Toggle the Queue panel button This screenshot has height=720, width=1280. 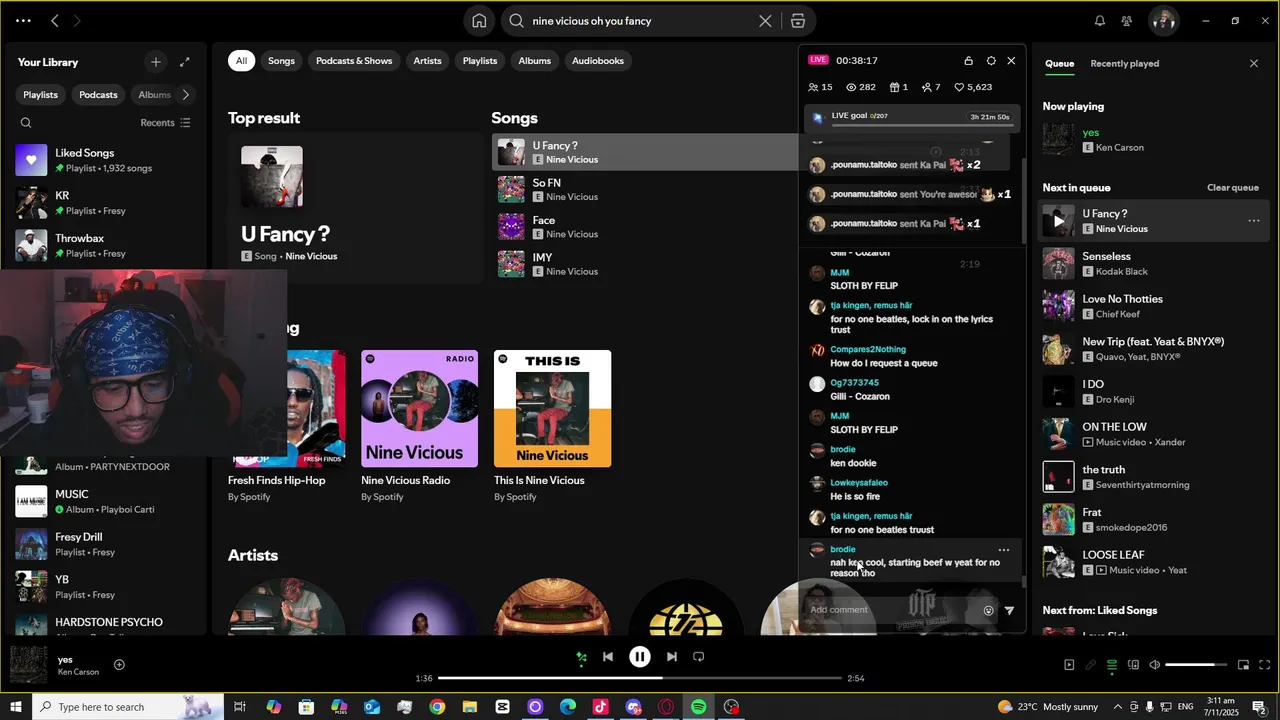tap(1112, 665)
